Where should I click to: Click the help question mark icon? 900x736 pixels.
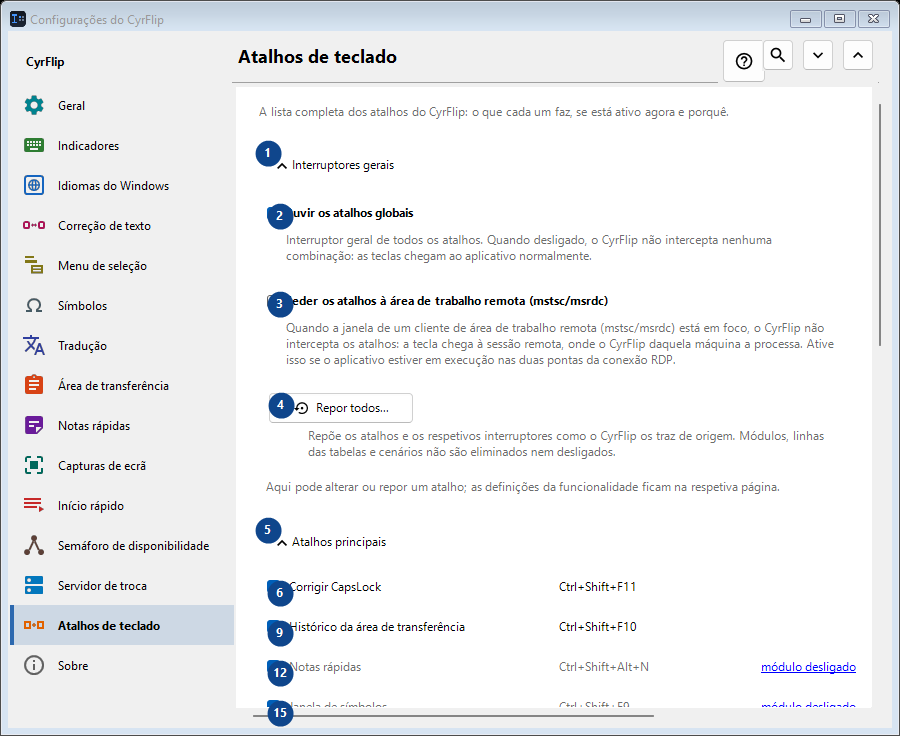point(744,61)
